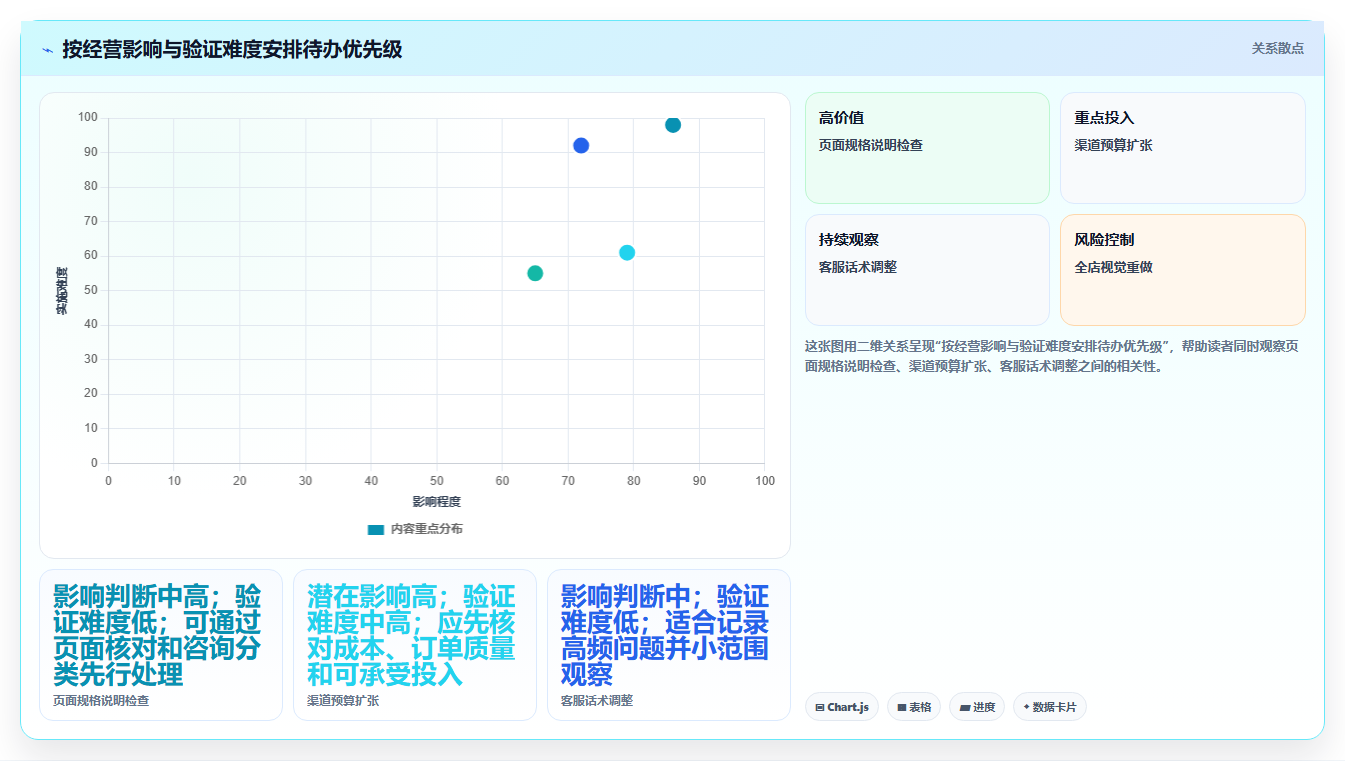Click the title 按经营影响与验证难度安排待办优先级
This screenshot has height=761, width=1345.
pyautogui.click(x=232, y=49)
